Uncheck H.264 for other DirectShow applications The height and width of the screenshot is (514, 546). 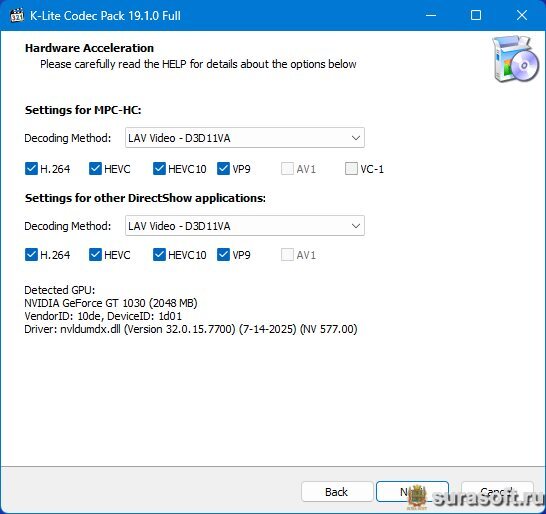[31, 255]
